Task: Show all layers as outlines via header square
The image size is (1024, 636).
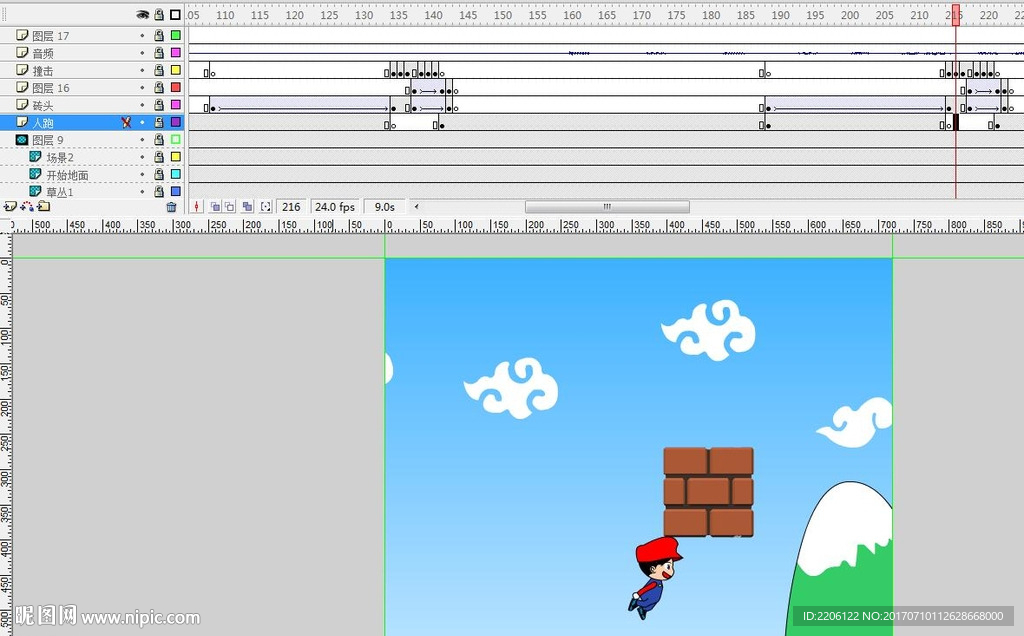Action: click(175, 14)
